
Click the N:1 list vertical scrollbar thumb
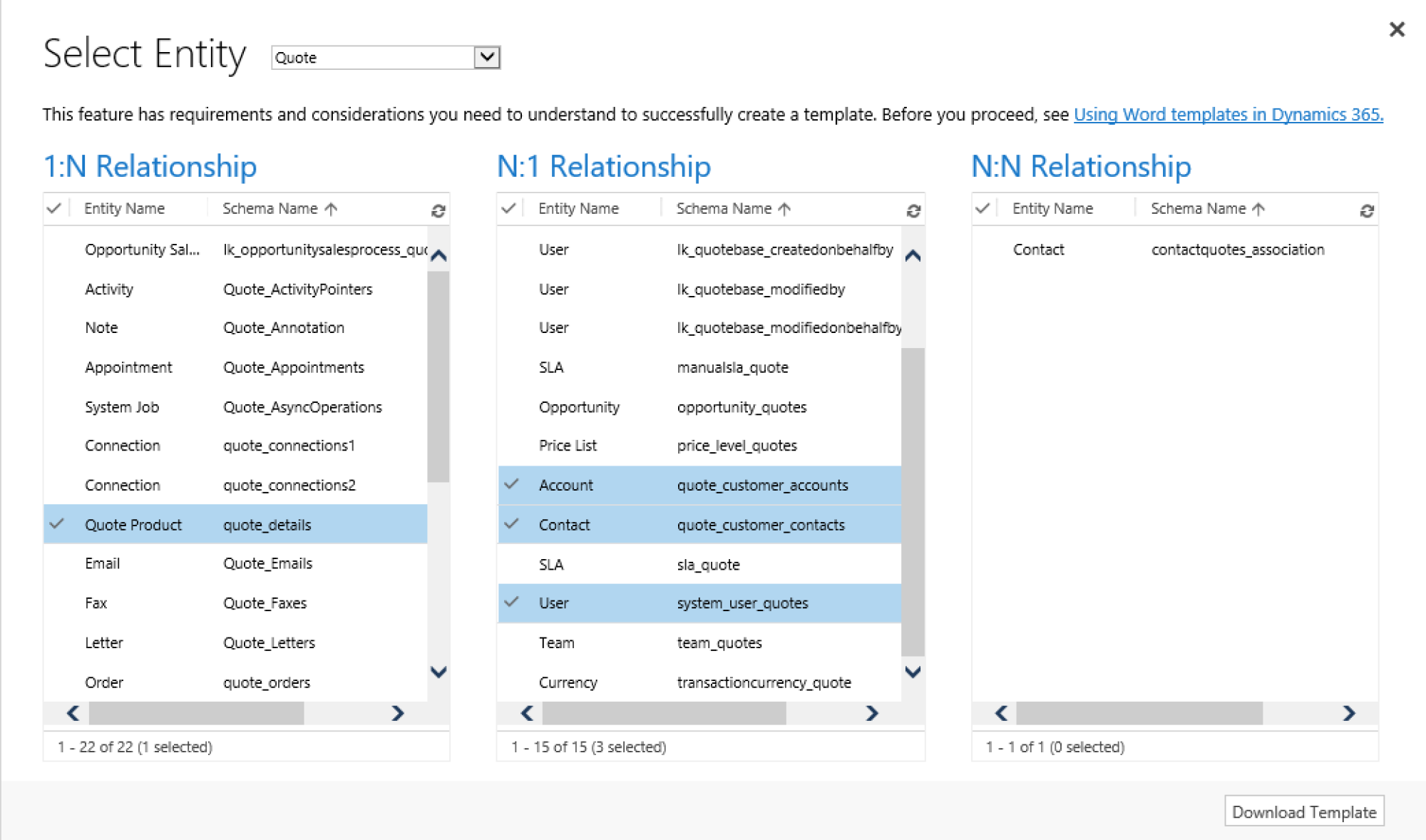point(913,502)
